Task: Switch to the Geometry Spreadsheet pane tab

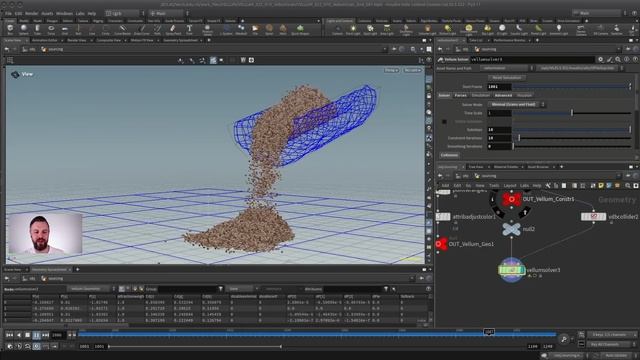Action: (x=180, y=40)
